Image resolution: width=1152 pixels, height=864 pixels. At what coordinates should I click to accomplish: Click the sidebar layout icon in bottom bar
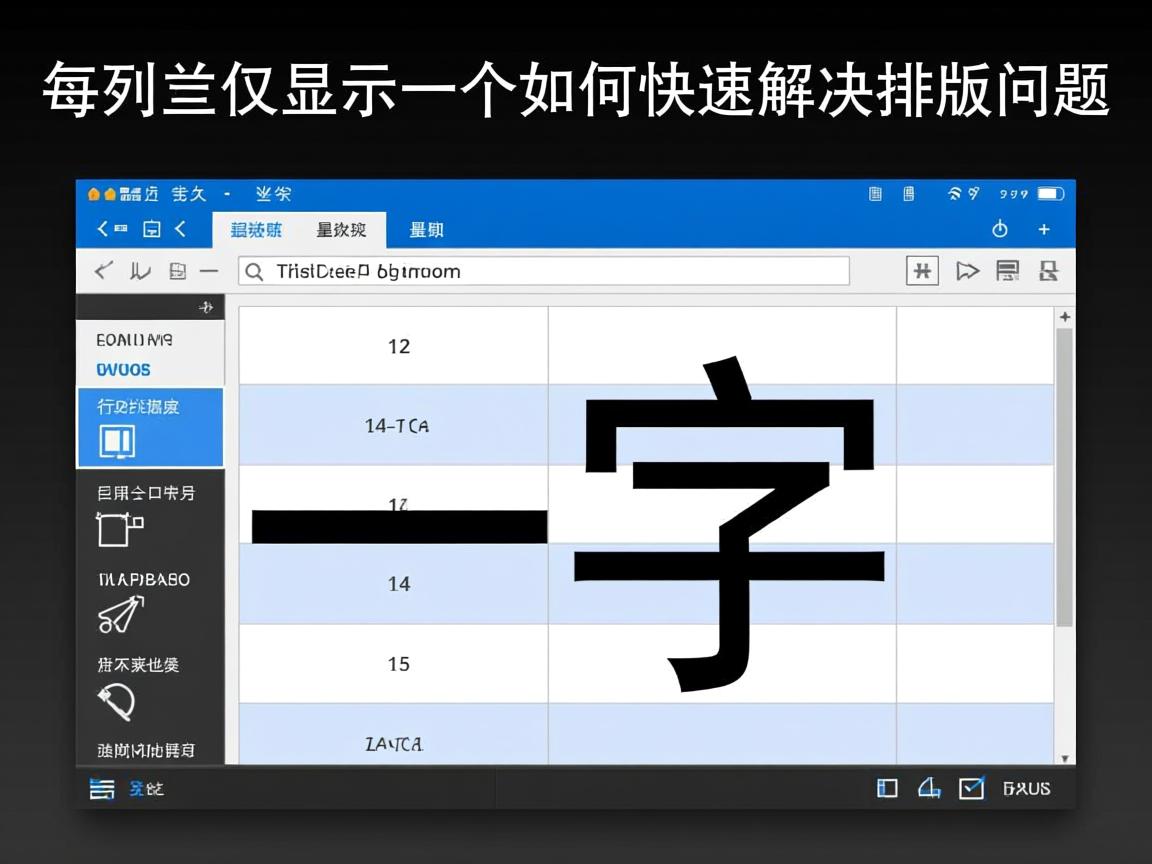coord(887,788)
